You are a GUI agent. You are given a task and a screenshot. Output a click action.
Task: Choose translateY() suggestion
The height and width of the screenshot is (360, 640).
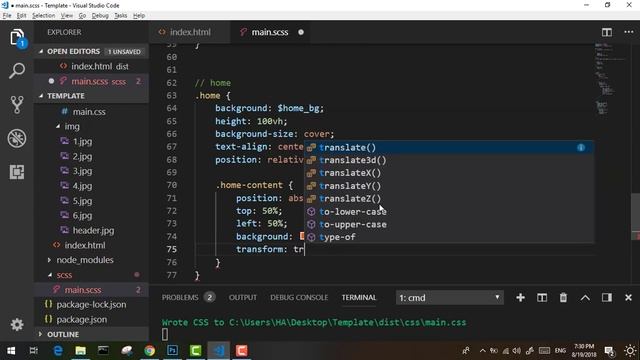[449, 186]
